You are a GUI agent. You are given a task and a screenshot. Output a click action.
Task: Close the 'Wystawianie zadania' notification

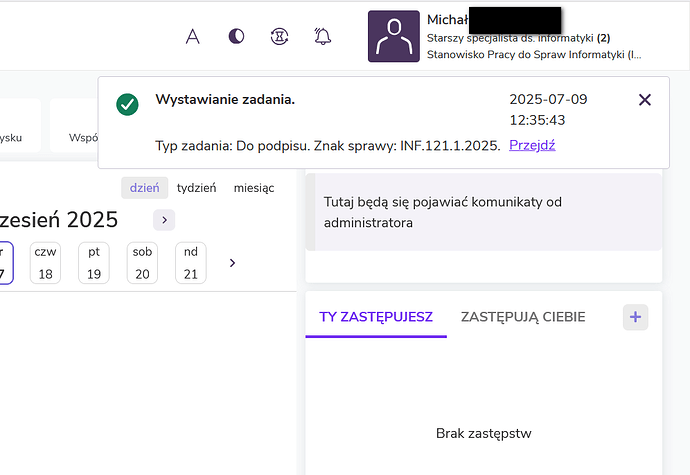pos(645,99)
